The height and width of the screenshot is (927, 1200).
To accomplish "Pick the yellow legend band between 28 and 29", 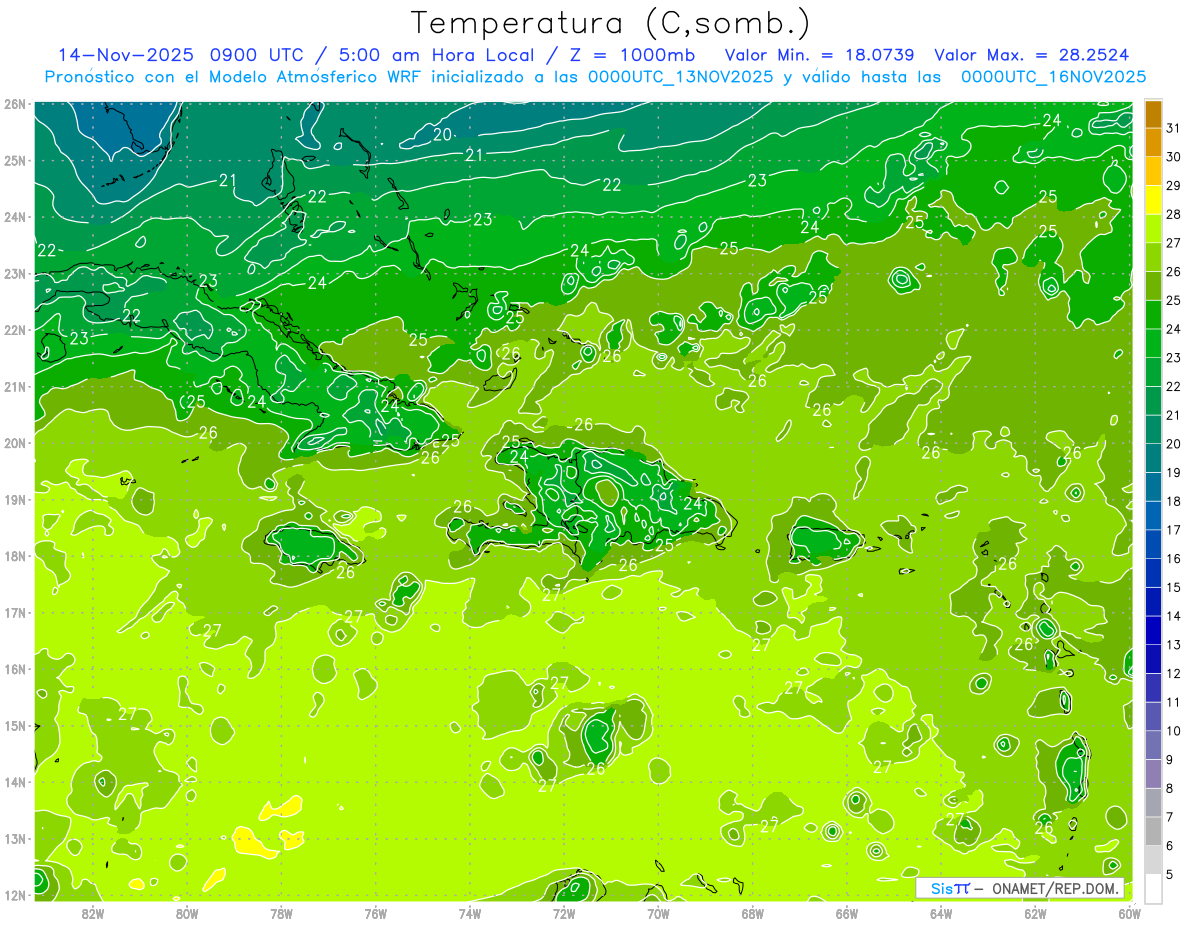I will [1153, 201].
